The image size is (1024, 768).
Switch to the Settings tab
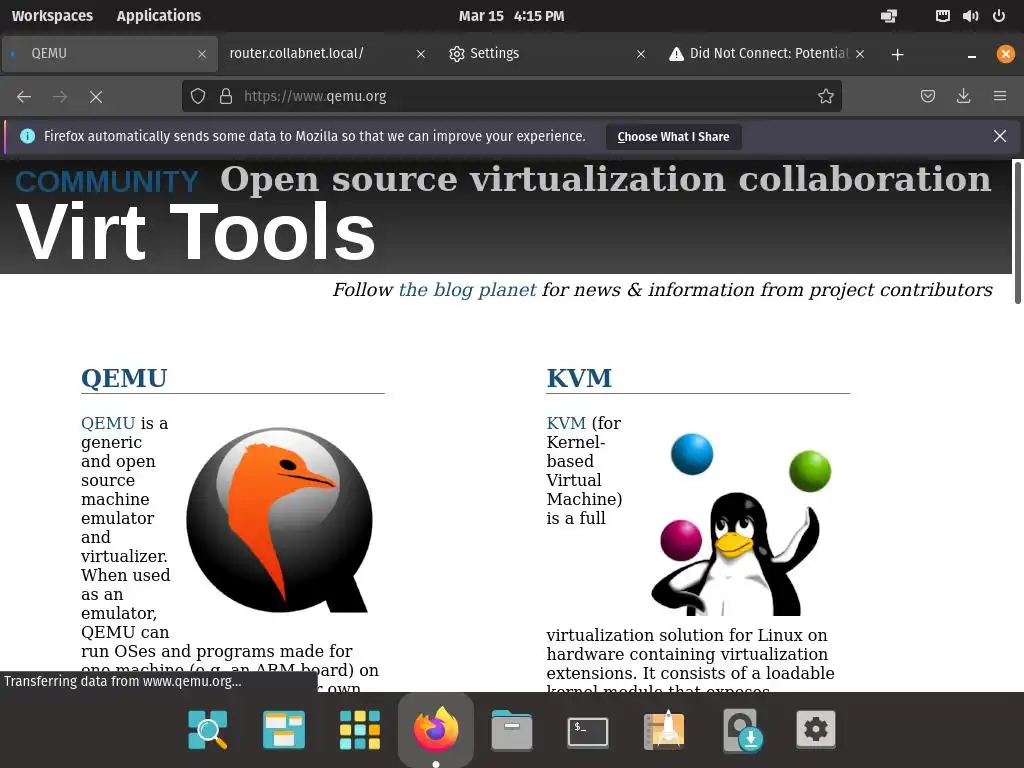pos(549,54)
